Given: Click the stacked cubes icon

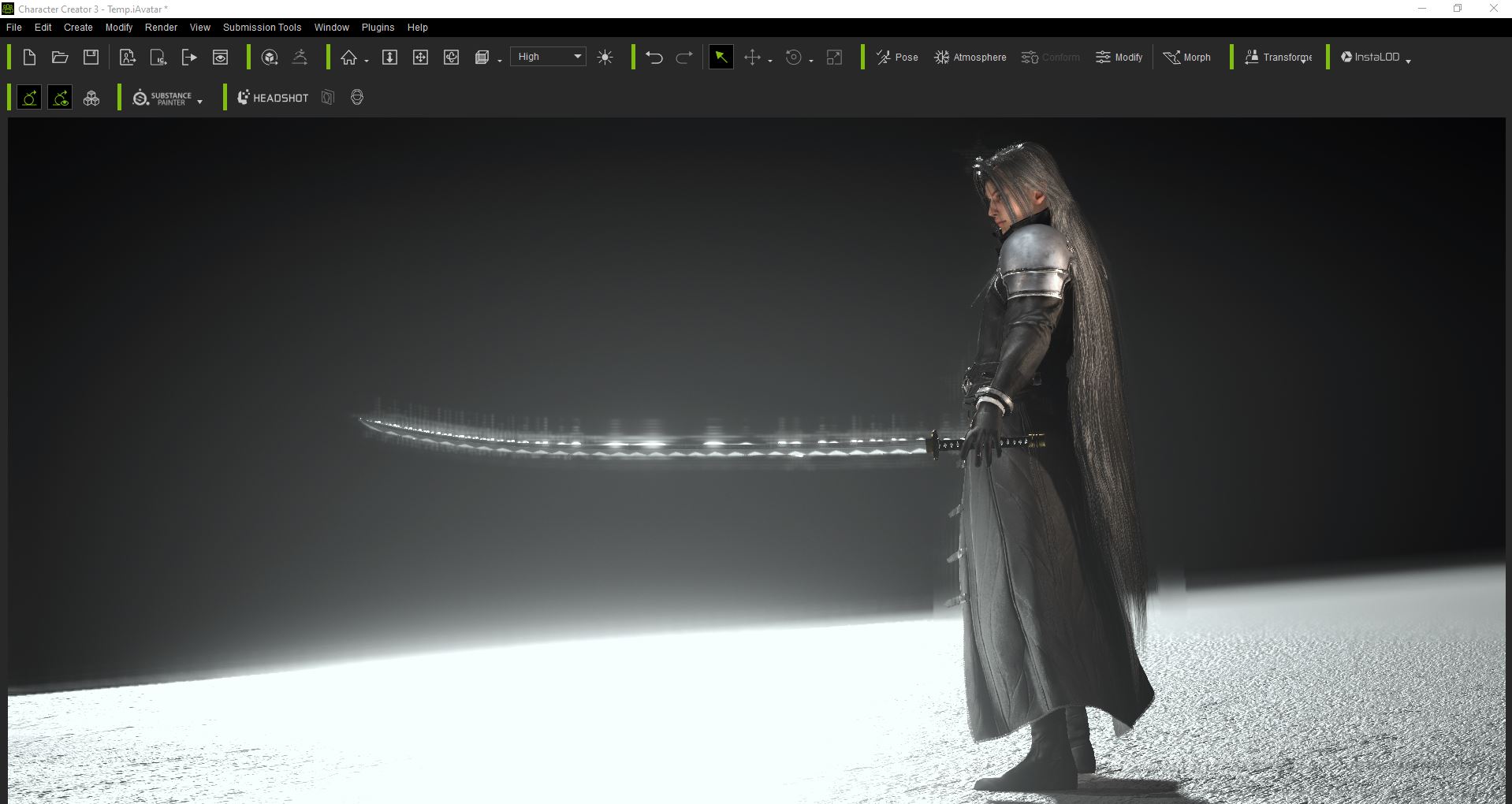Looking at the screenshot, I should pyautogui.click(x=91, y=98).
